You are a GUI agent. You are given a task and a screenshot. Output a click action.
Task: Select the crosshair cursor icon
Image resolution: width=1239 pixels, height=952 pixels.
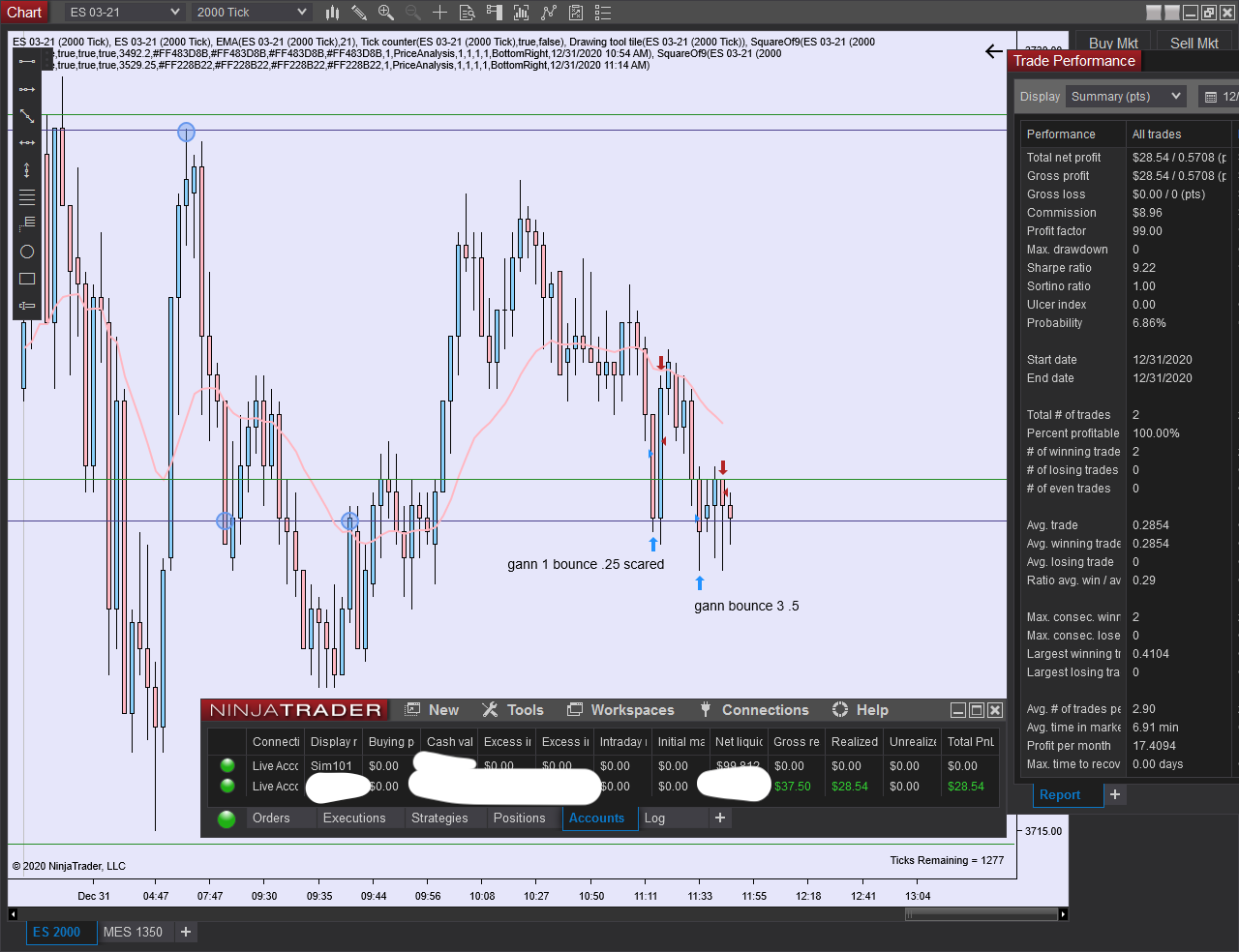point(440,13)
